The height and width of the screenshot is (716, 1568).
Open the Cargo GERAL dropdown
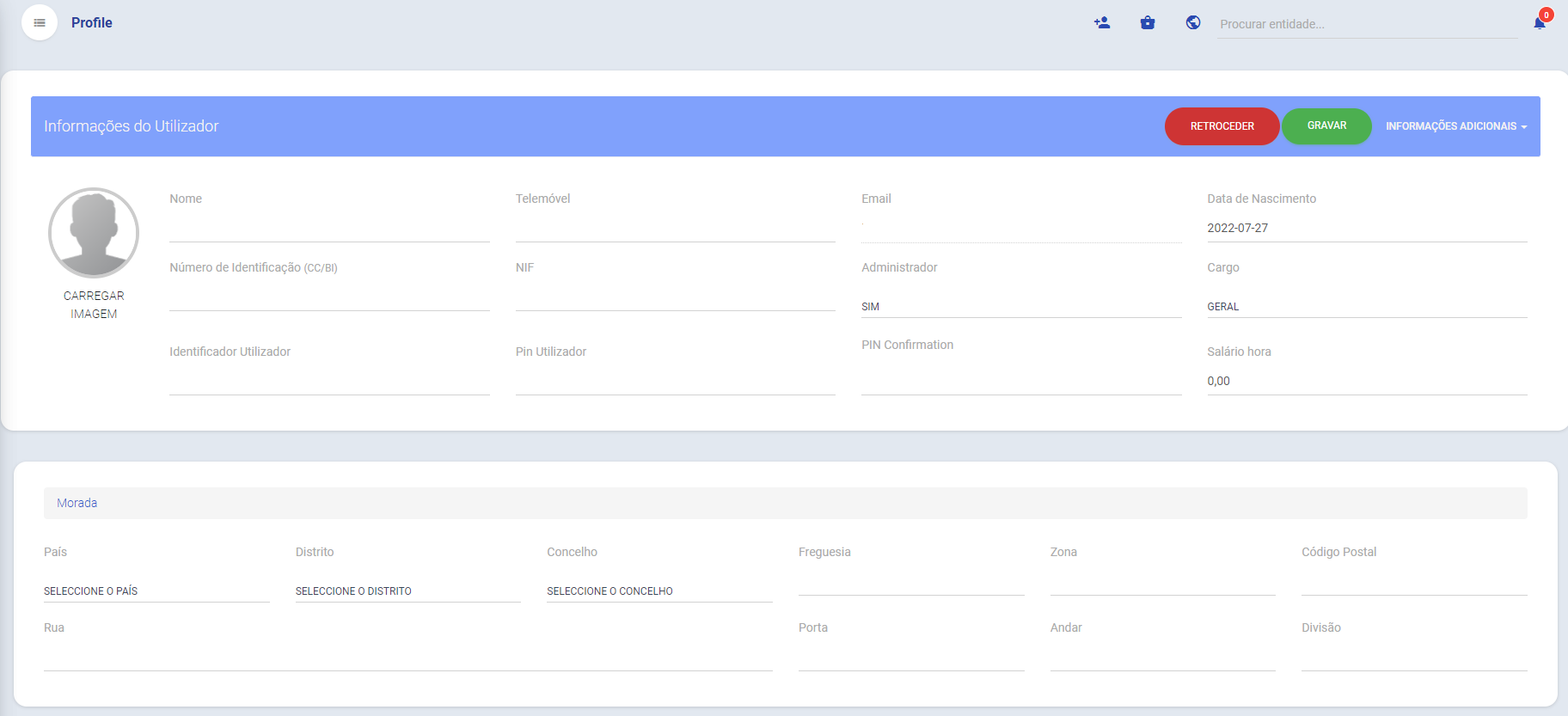click(1366, 307)
